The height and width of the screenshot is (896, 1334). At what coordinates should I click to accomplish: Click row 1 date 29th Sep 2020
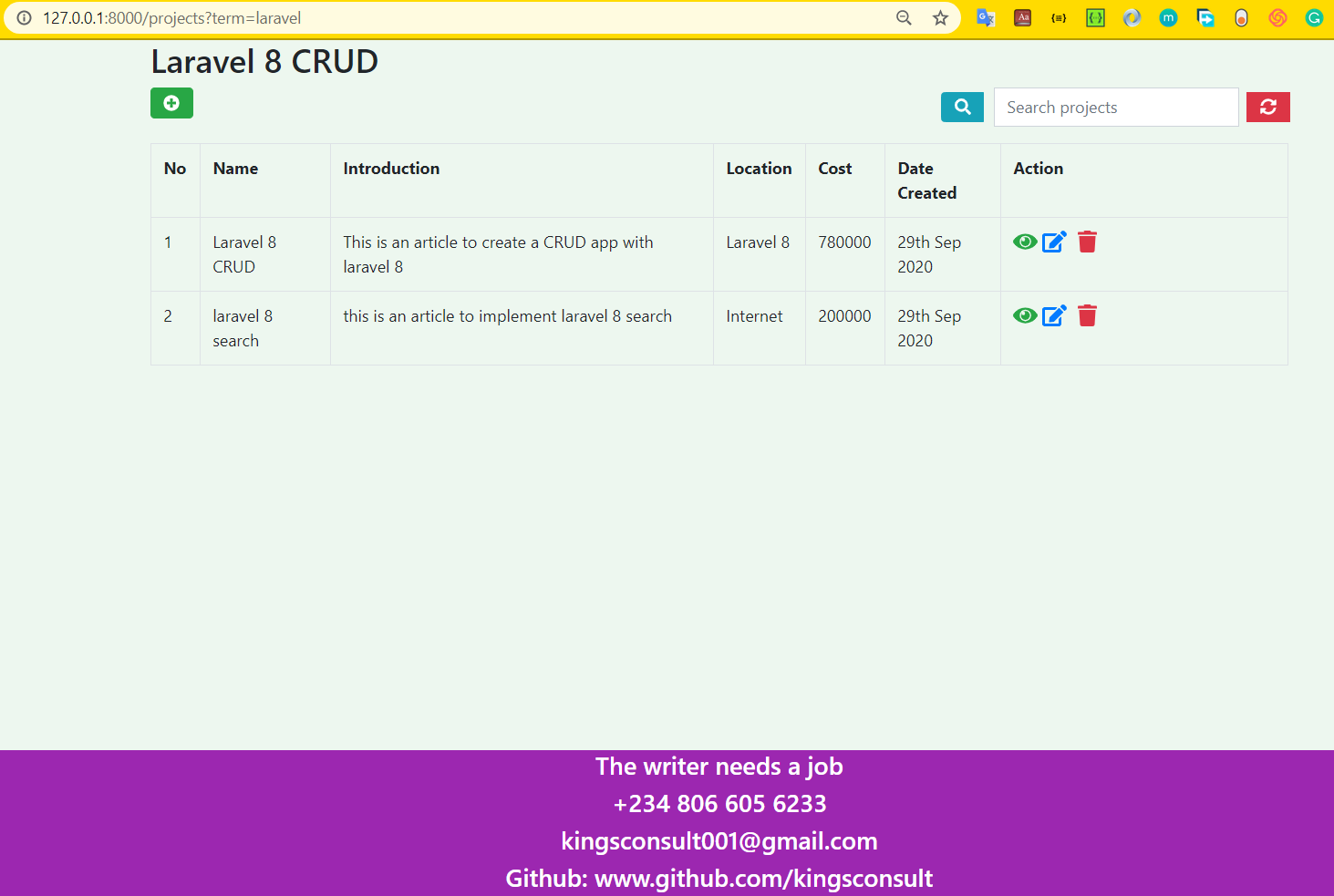tap(929, 254)
